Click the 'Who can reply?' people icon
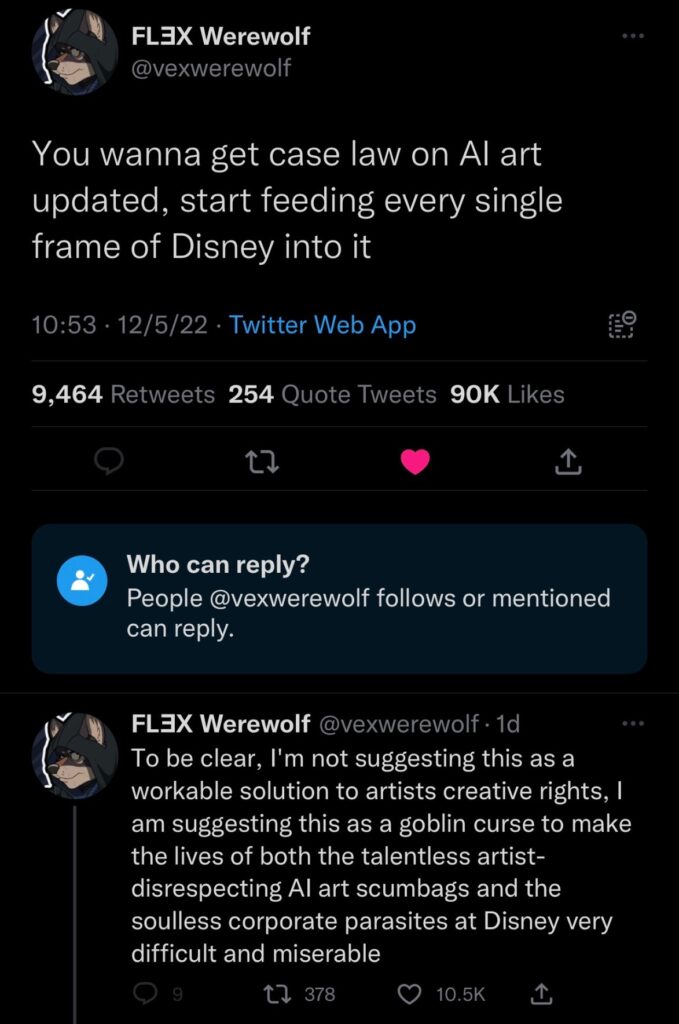This screenshot has height=1024, width=679. click(x=82, y=581)
